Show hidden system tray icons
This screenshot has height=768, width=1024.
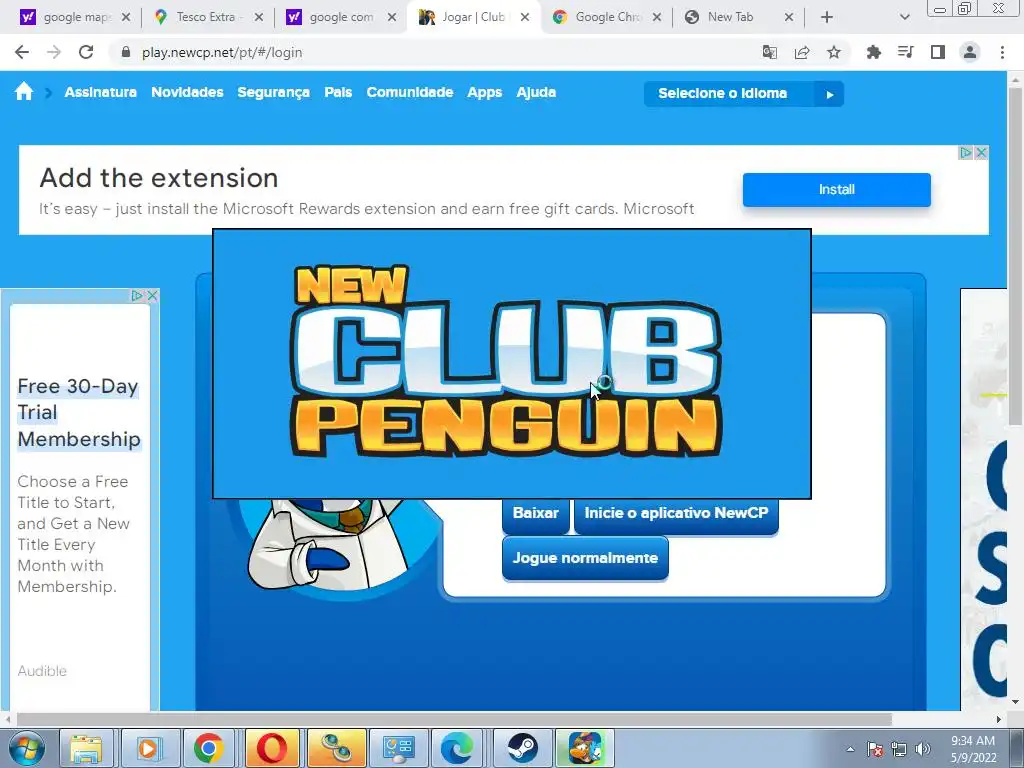tap(850, 749)
